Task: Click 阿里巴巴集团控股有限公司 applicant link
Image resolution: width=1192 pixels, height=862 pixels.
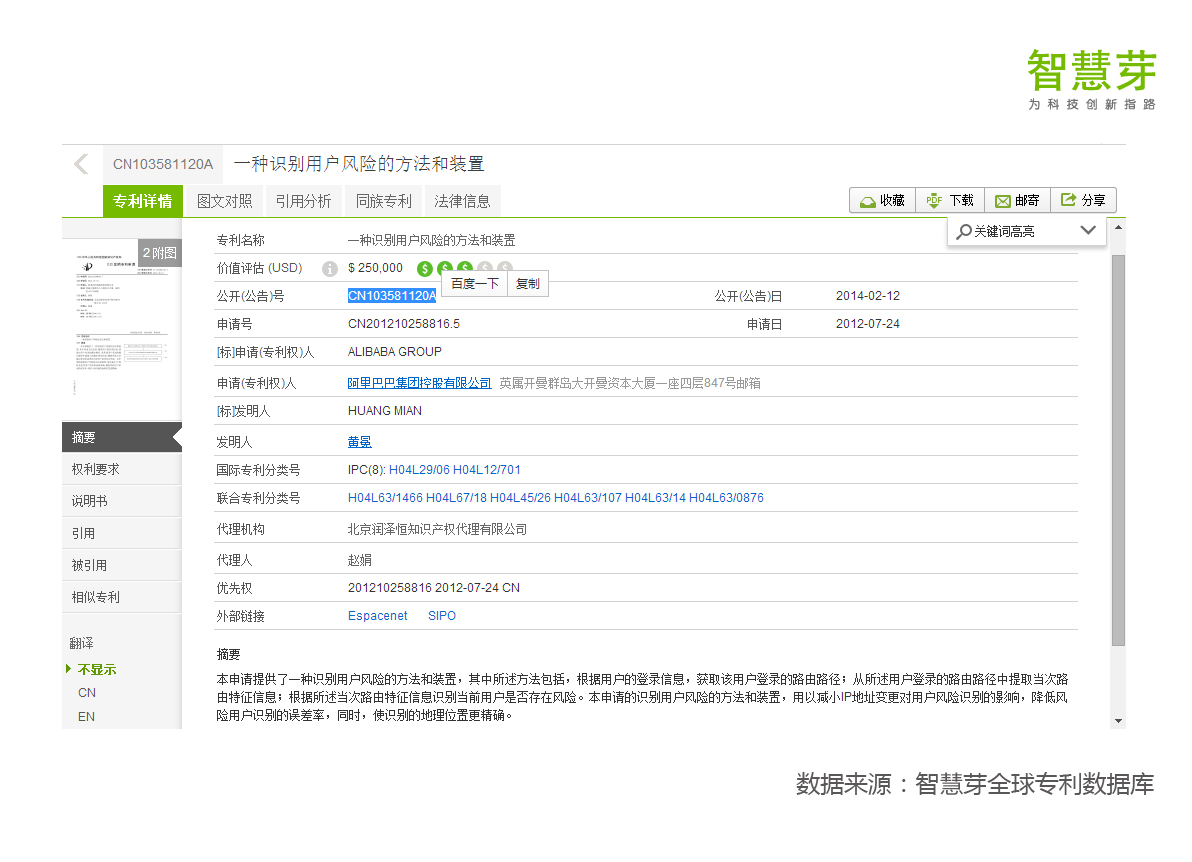Action: (x=419, y=383)
